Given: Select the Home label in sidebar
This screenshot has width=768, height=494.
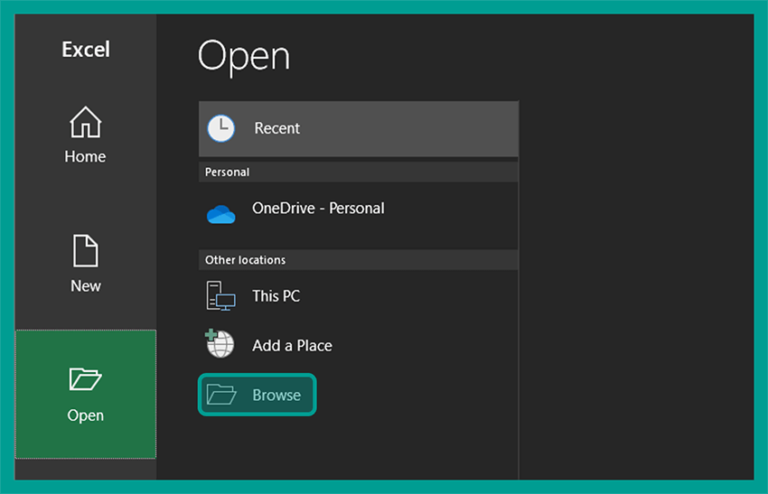Looking at the screenshot, I should click(85, 157).
